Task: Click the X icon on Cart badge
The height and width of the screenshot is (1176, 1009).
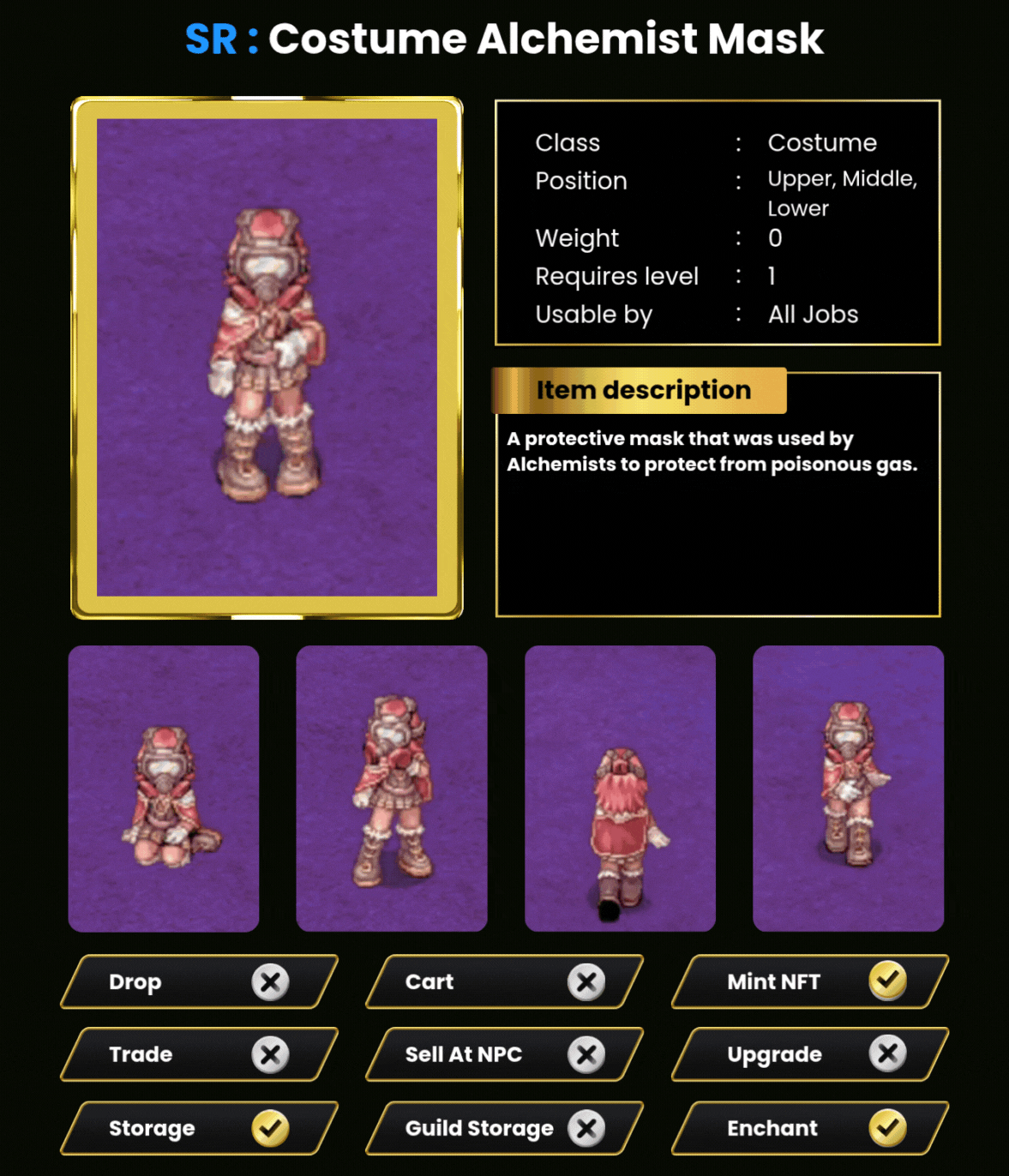Action: [586, 981]
